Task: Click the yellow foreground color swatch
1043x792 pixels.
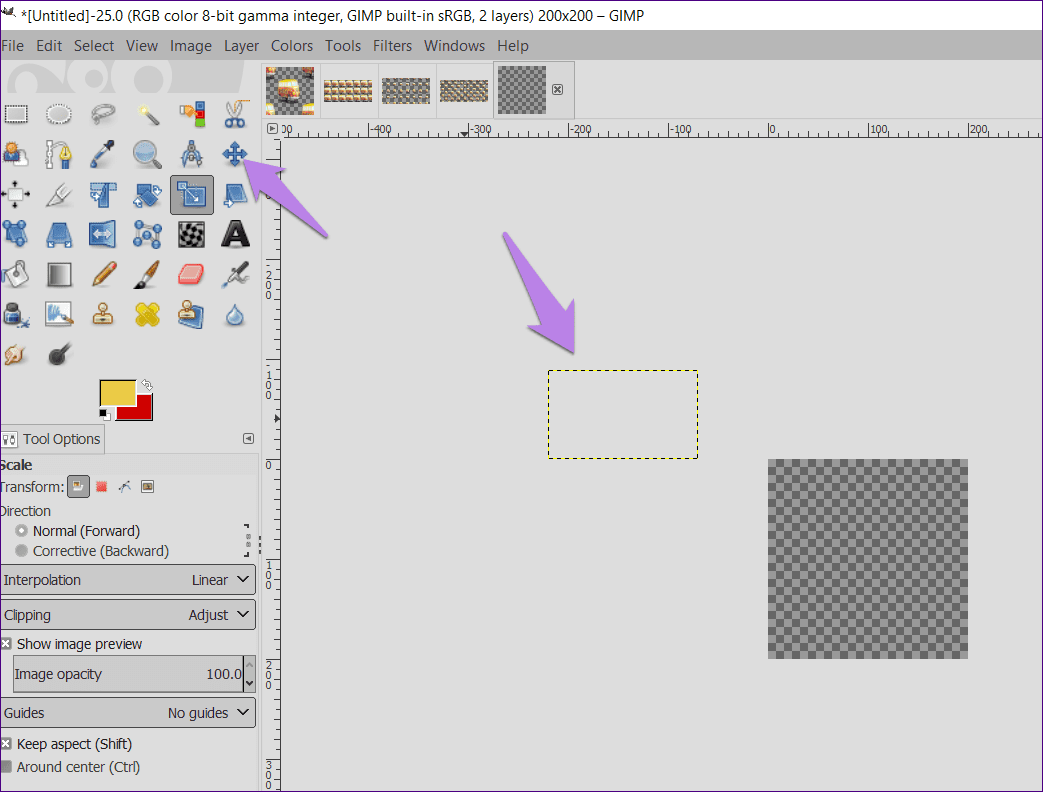Action: (118, 392)
